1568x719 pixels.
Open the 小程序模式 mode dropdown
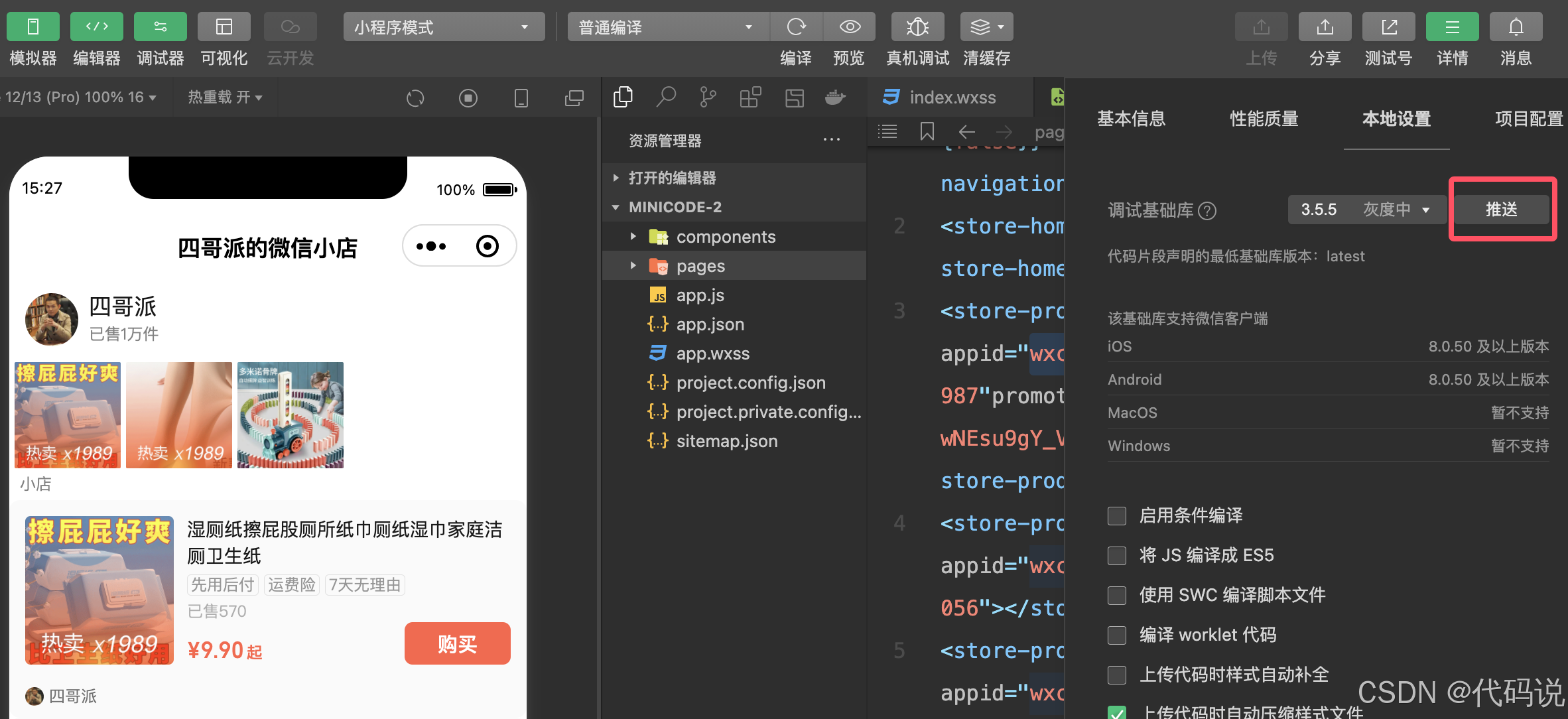pyautogui.click(x=443, y=27)
